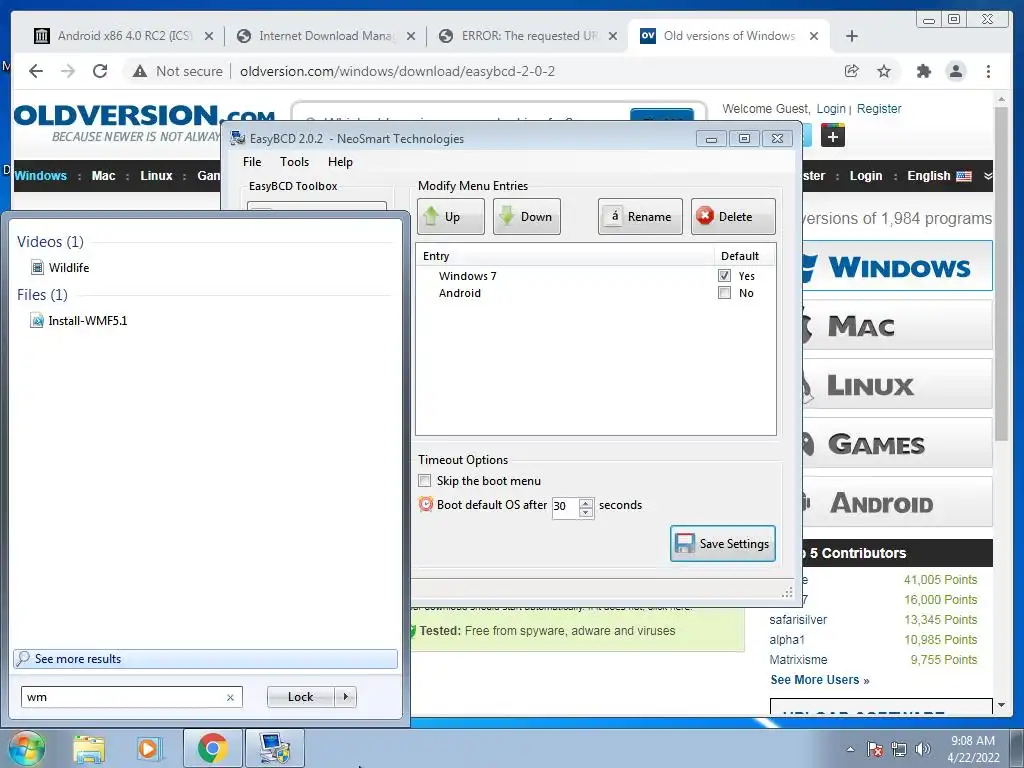Switch to ERROR requested URL tab
Screen dimensions: 1024x768
[528, 36]
